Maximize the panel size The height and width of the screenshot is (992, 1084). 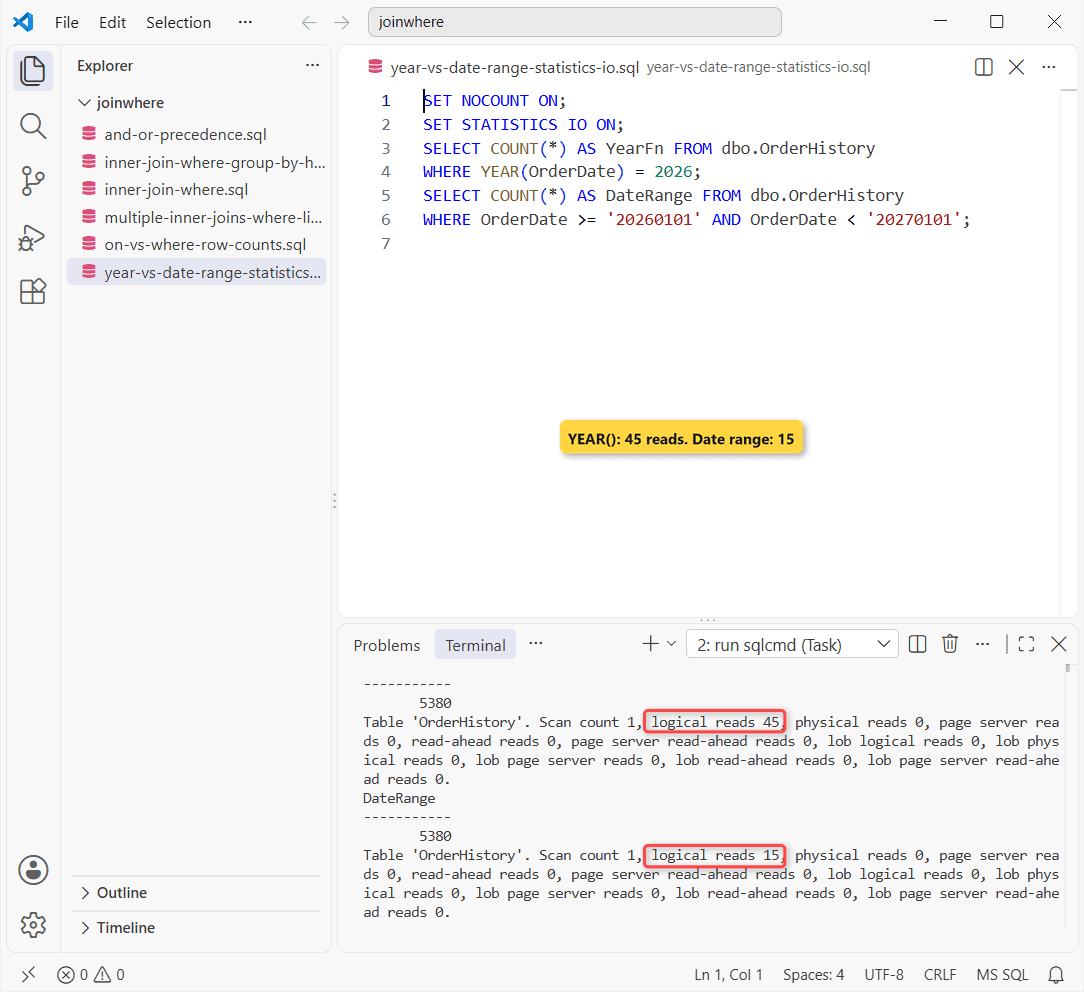pyautogui.click(x=1027, y=644)
